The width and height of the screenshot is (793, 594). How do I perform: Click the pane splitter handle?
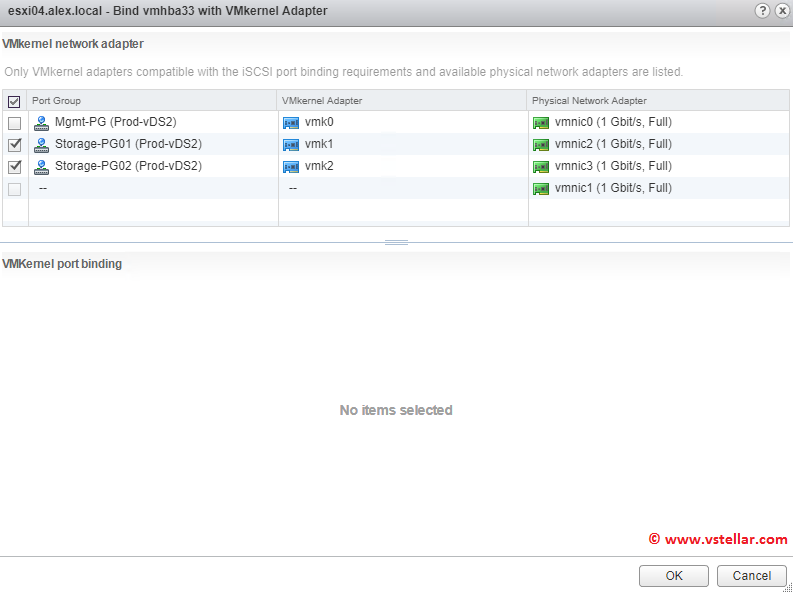(396, 243)
